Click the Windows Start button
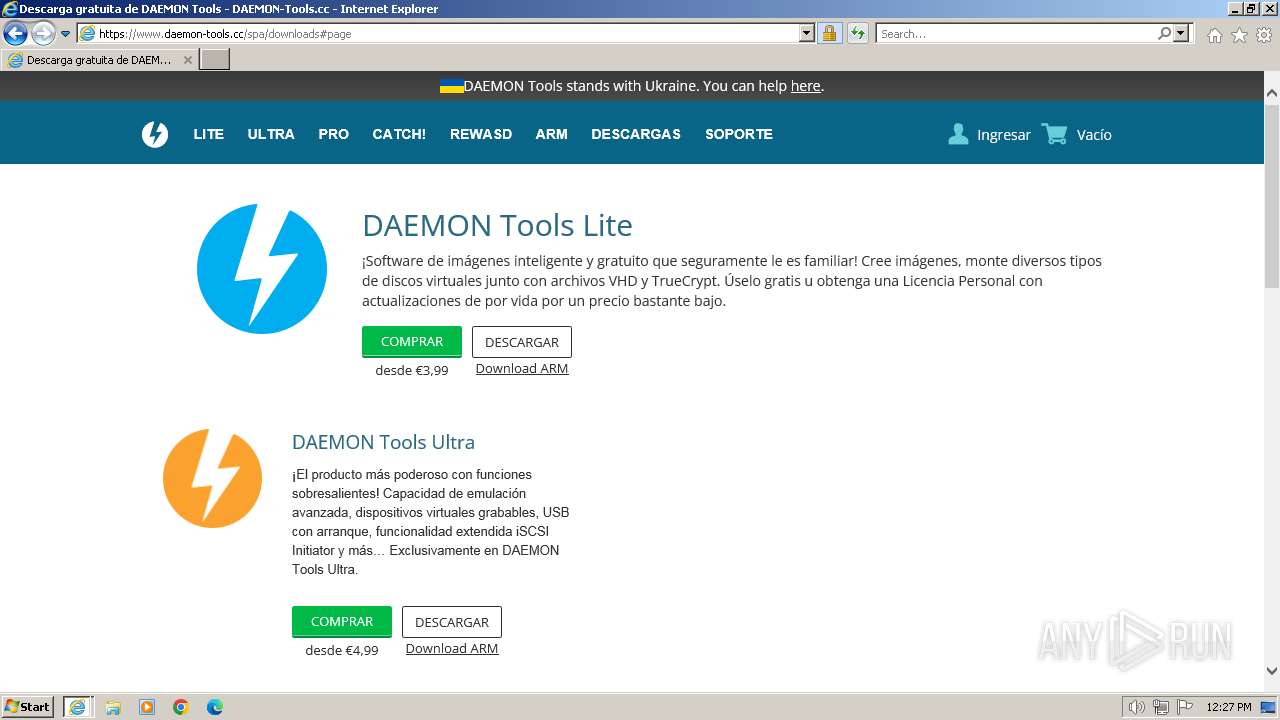The width and height of the screenshot is (1280, 720). click(28, 706)
